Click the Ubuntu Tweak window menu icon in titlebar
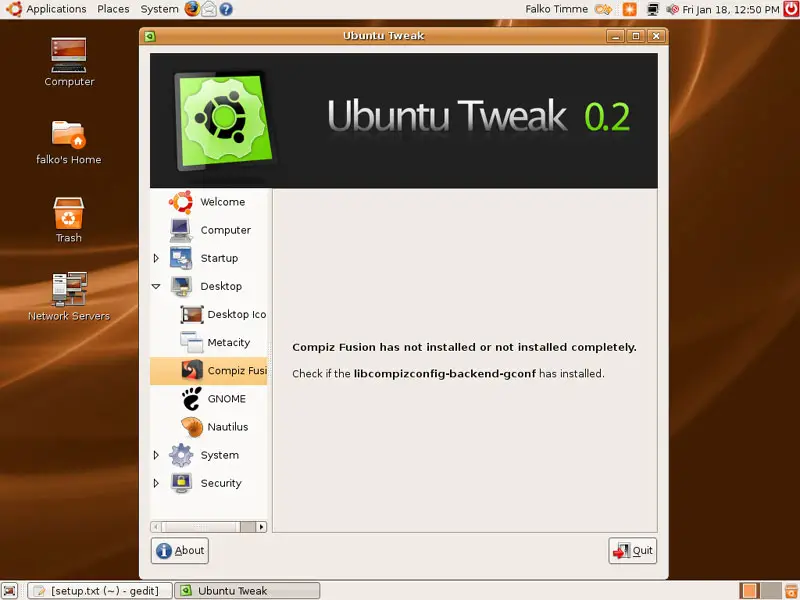 click(149, 36)
